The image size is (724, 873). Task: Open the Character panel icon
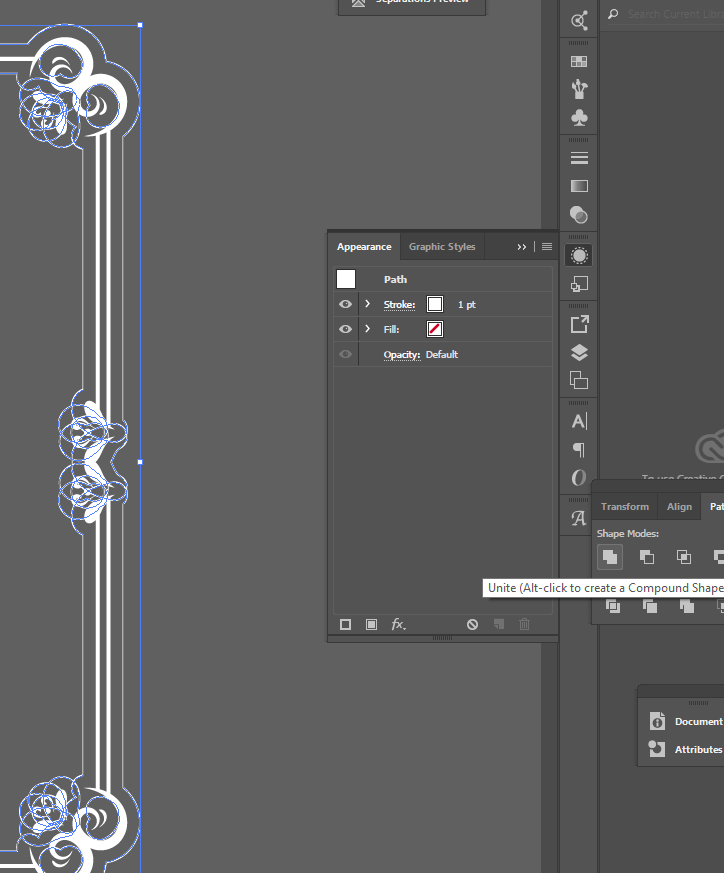point(579,421)
